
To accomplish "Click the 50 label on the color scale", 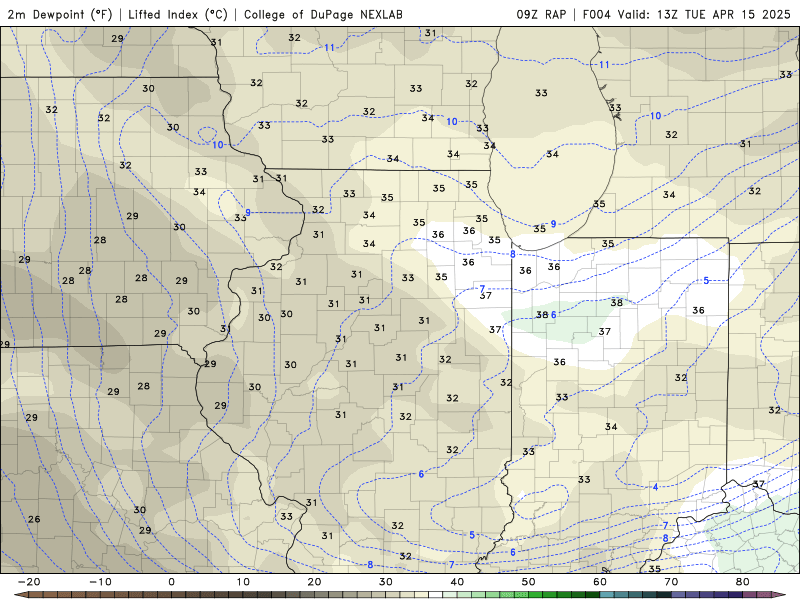I will coord(529,582).
